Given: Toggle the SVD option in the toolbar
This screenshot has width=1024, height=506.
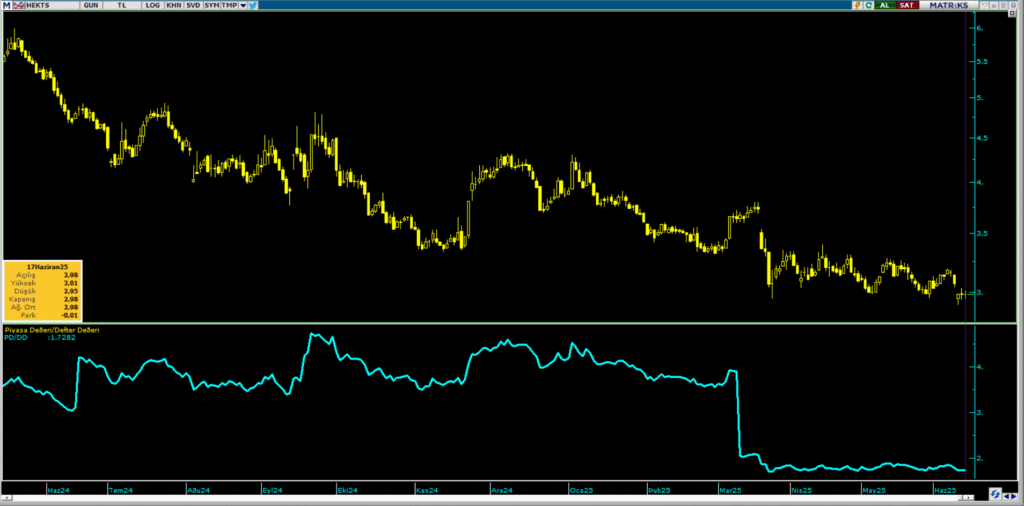Looking at the screenshot, I should coord(193,5).
